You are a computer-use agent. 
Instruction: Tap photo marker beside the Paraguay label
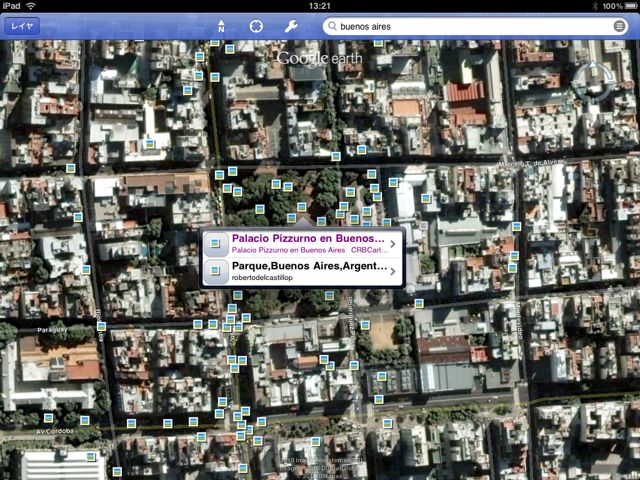point(101,326)
